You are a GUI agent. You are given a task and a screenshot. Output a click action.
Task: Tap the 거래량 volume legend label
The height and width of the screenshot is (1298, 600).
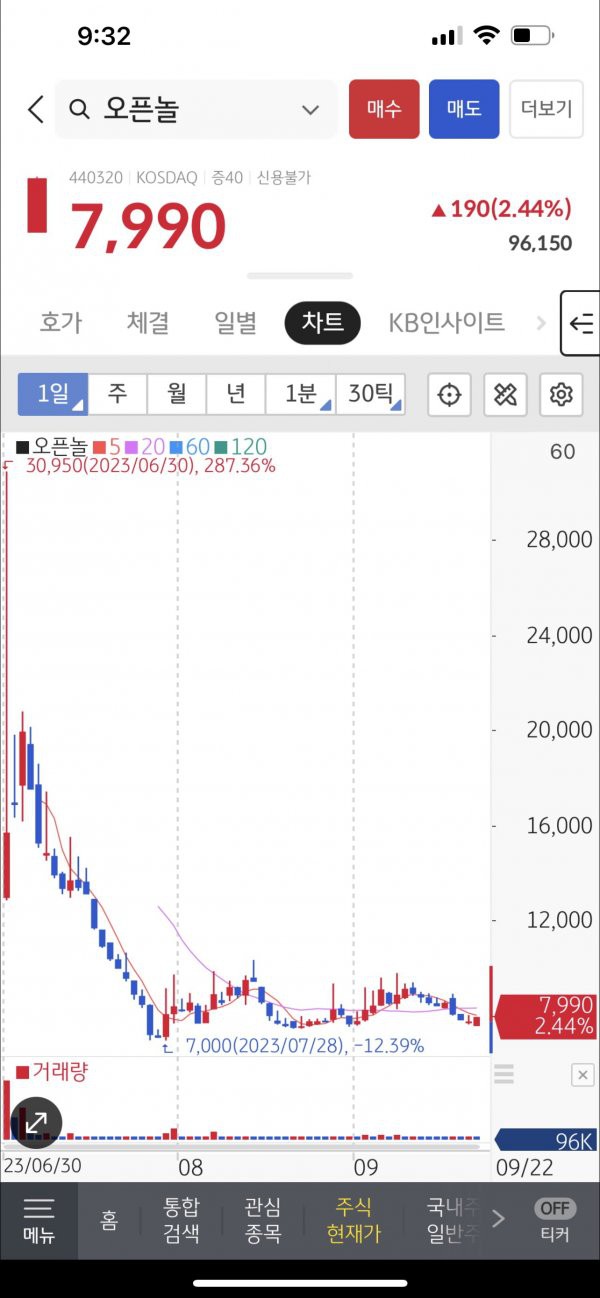[x=52, y=1072]
